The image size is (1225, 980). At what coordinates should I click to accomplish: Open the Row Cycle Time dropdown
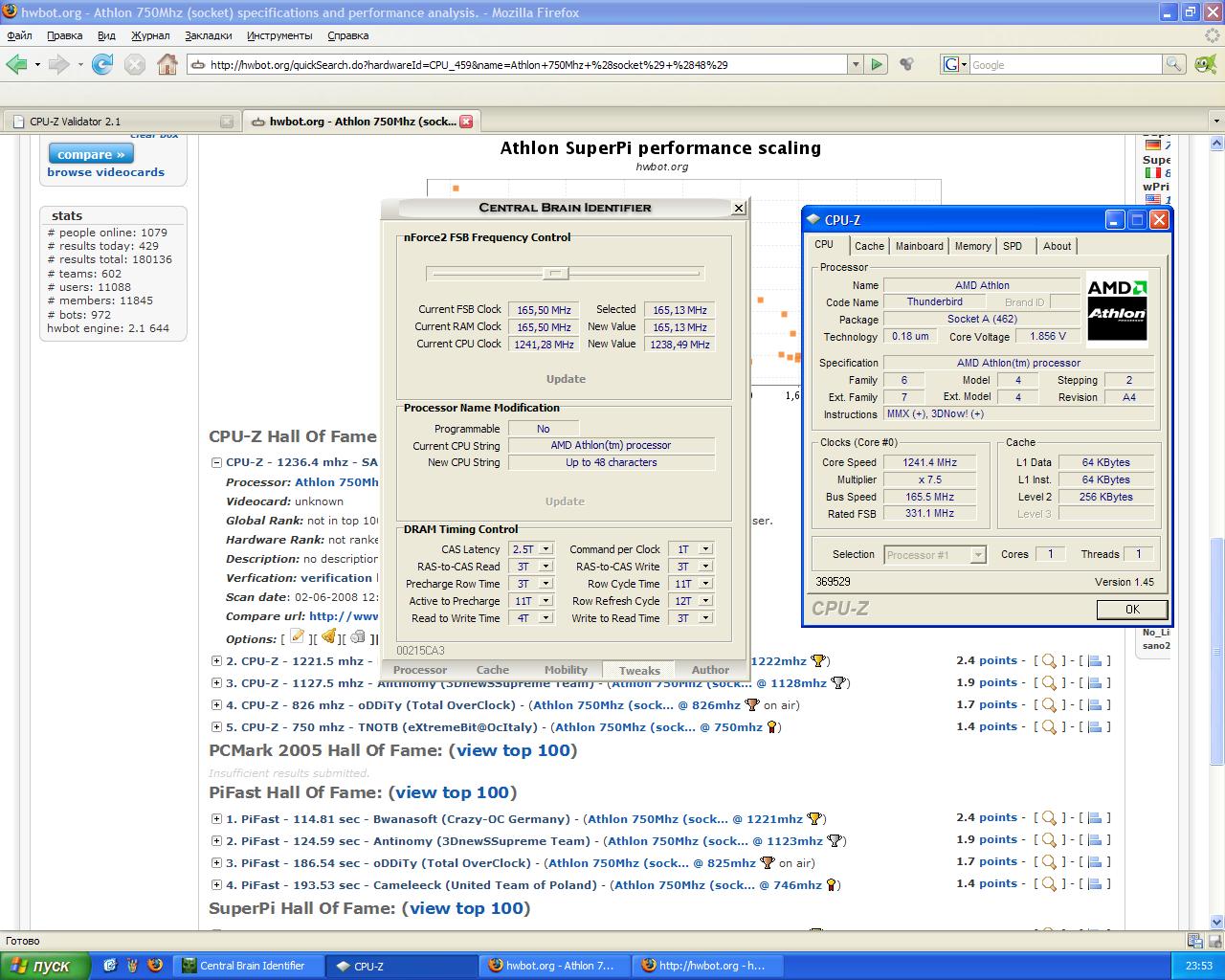tap(705, 584)
